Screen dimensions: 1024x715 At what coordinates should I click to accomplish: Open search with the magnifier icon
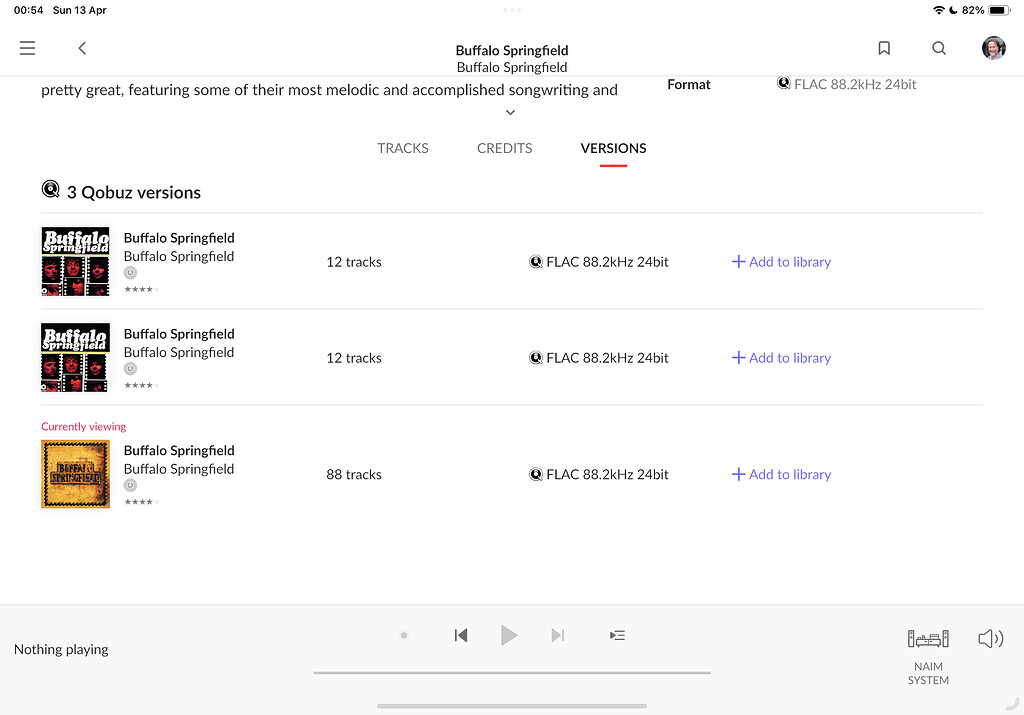pyautogui.click(x=938, y=48)
